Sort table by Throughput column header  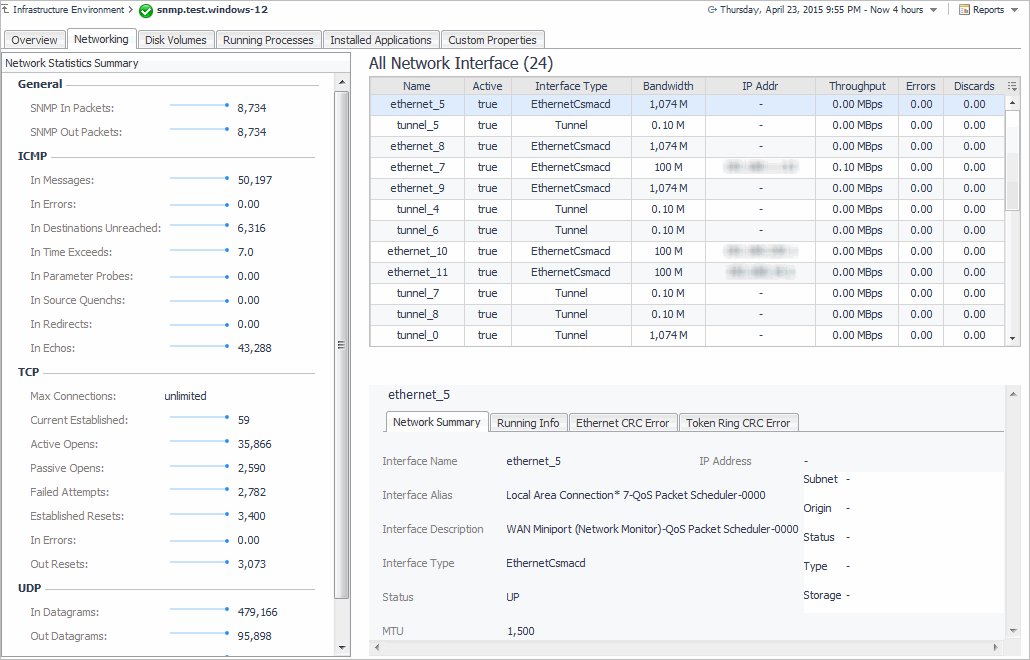pyautogui.click(x=857, y=86)
